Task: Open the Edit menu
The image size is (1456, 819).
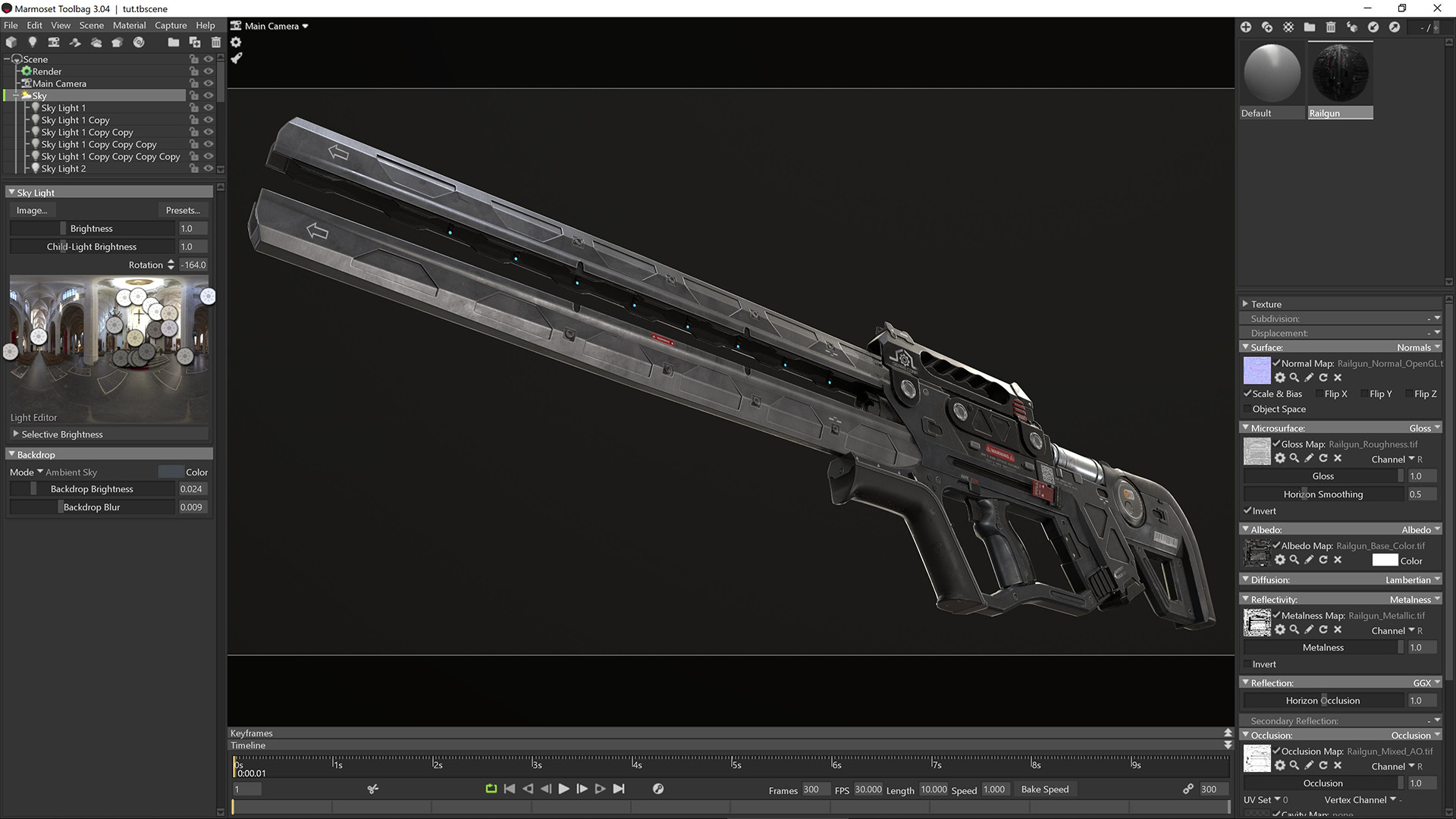Action: point(35,25)
